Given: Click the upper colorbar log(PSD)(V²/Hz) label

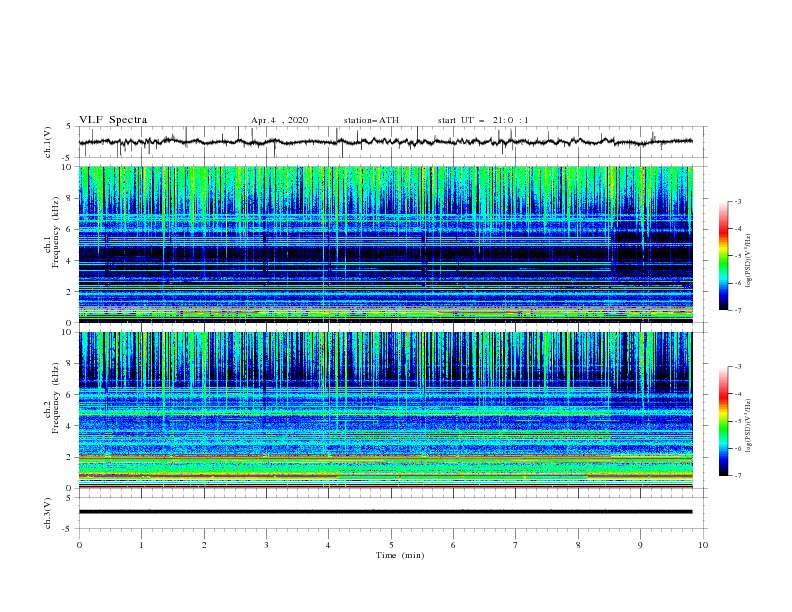Looking at the screenshot, I should pos(748,261).
